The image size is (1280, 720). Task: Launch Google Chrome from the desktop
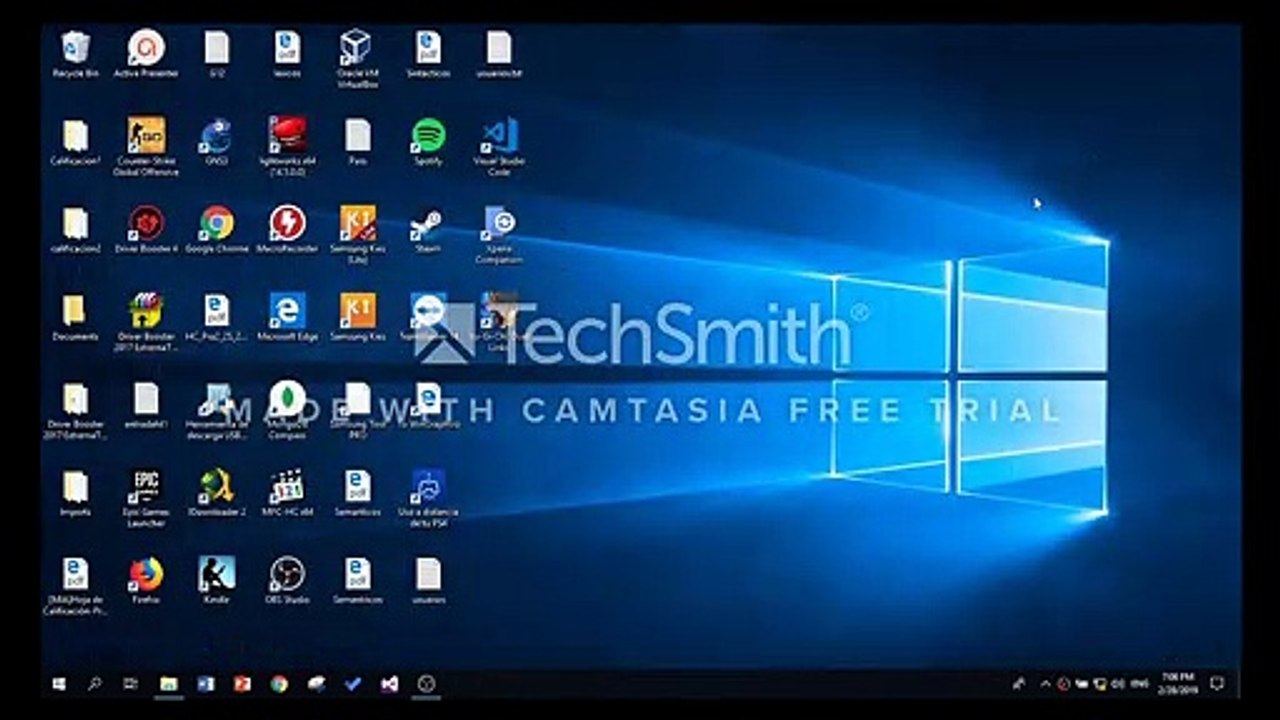coord(216,230)
